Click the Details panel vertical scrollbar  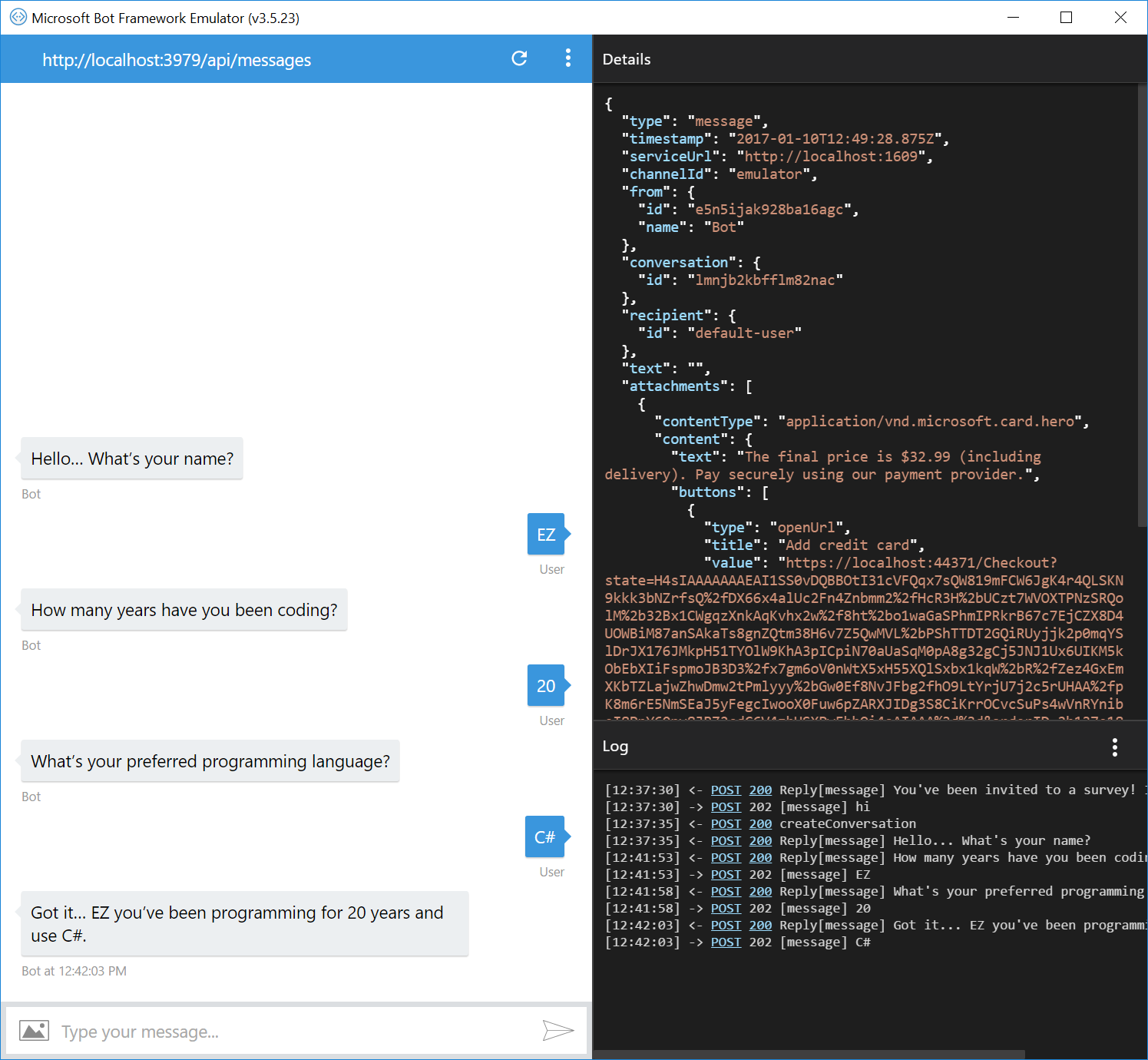point(1142,306)
